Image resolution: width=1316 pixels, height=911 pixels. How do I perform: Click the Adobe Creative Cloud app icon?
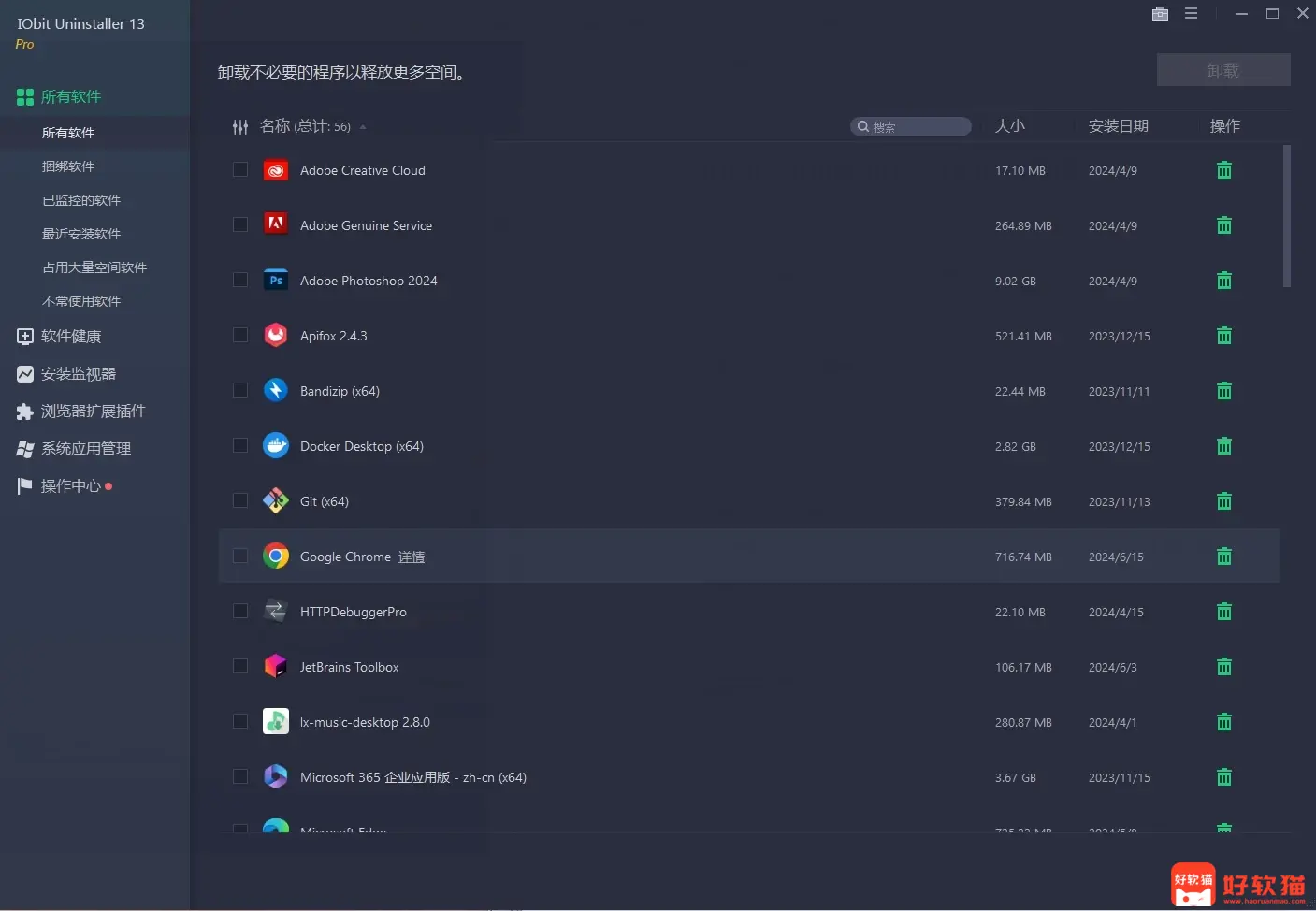tap(276, 170)
